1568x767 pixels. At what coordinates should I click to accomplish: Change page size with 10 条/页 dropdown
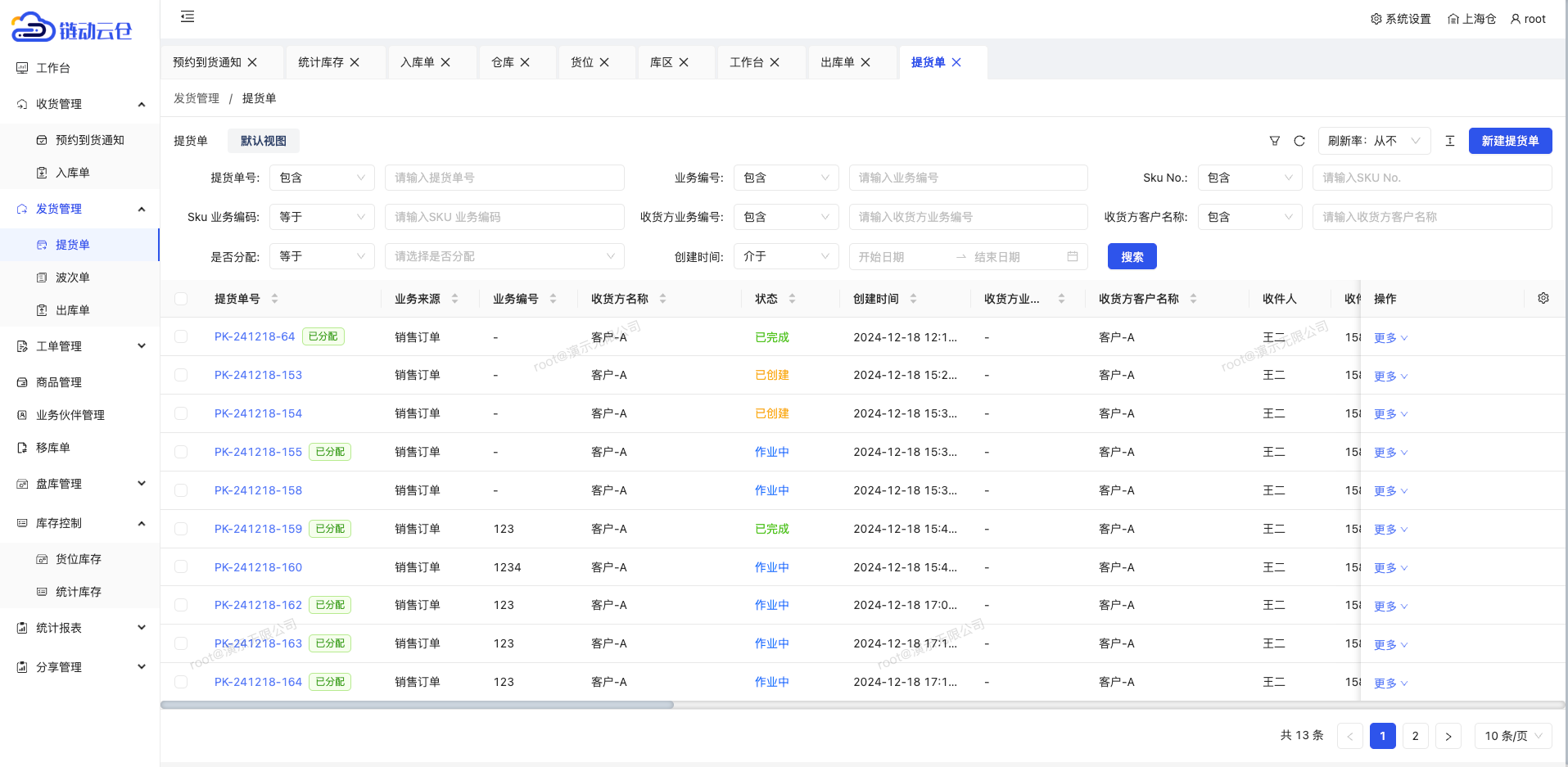tap(1512, 736)
